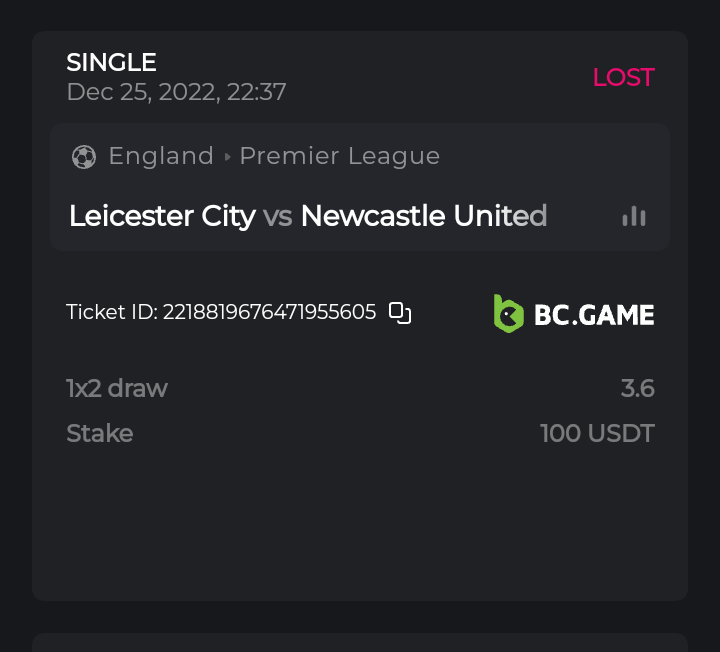Click the Stake label
Viewport: 720px width, 652px height.
pos(99,433)
